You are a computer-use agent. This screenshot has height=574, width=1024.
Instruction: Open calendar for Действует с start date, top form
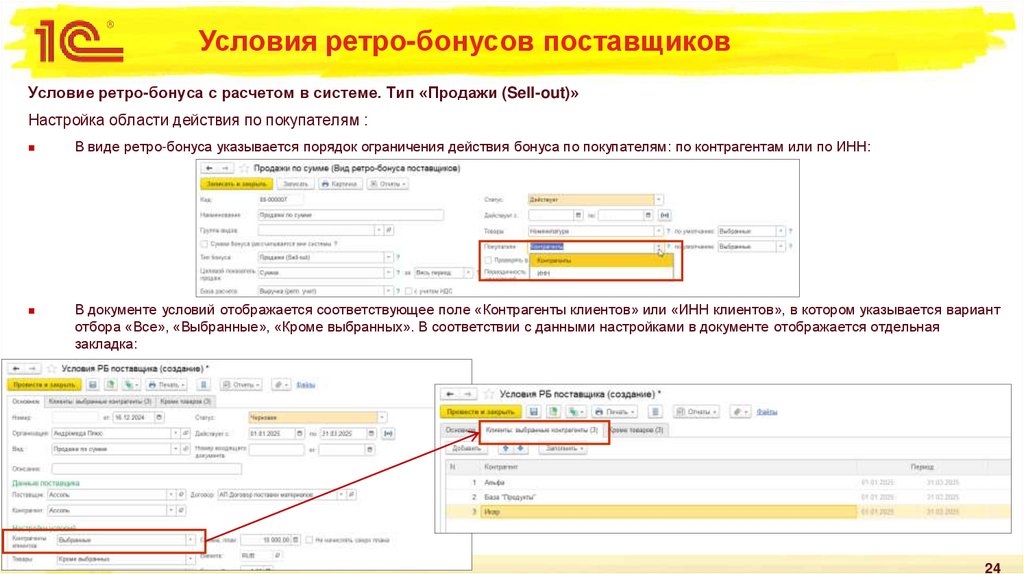578,215
